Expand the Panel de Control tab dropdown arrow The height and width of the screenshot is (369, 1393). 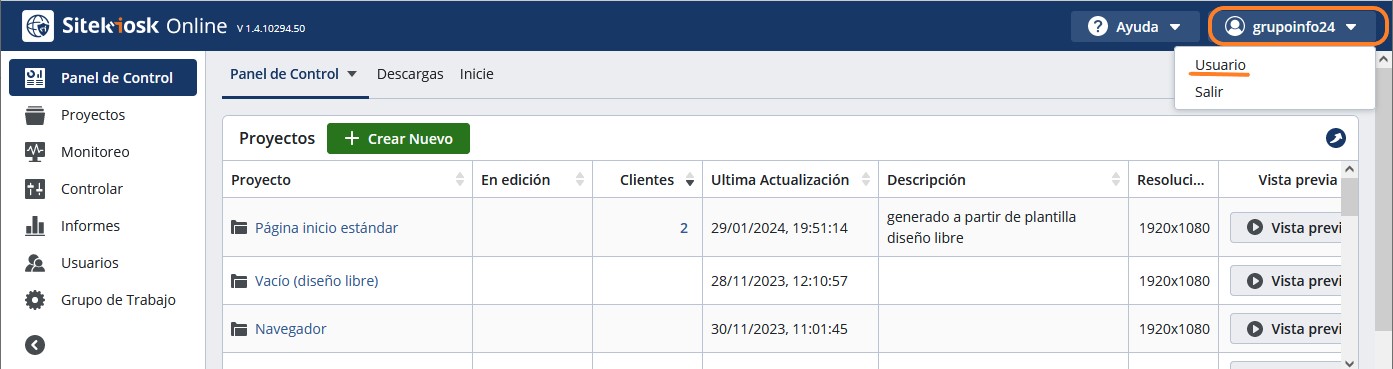pyautogui.click(x=352, y=74)
